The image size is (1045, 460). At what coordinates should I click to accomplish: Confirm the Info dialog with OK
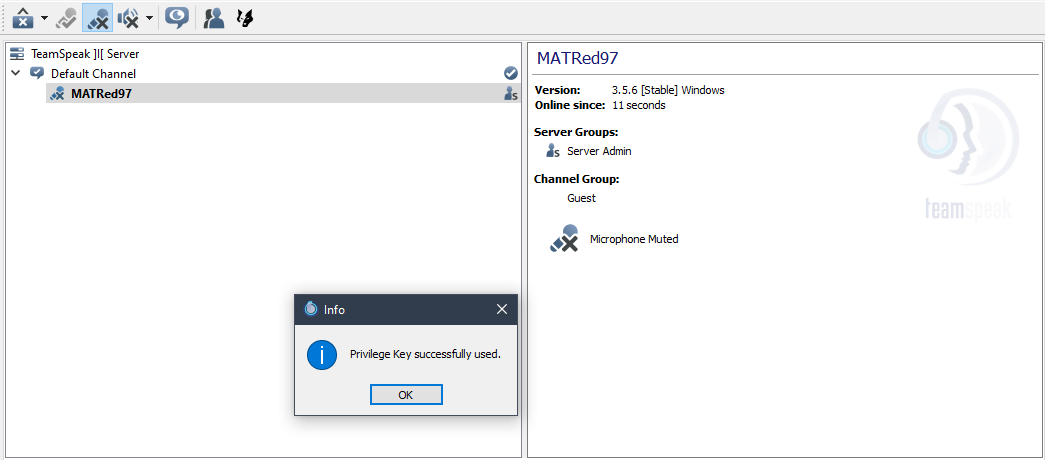click(406, 395)
